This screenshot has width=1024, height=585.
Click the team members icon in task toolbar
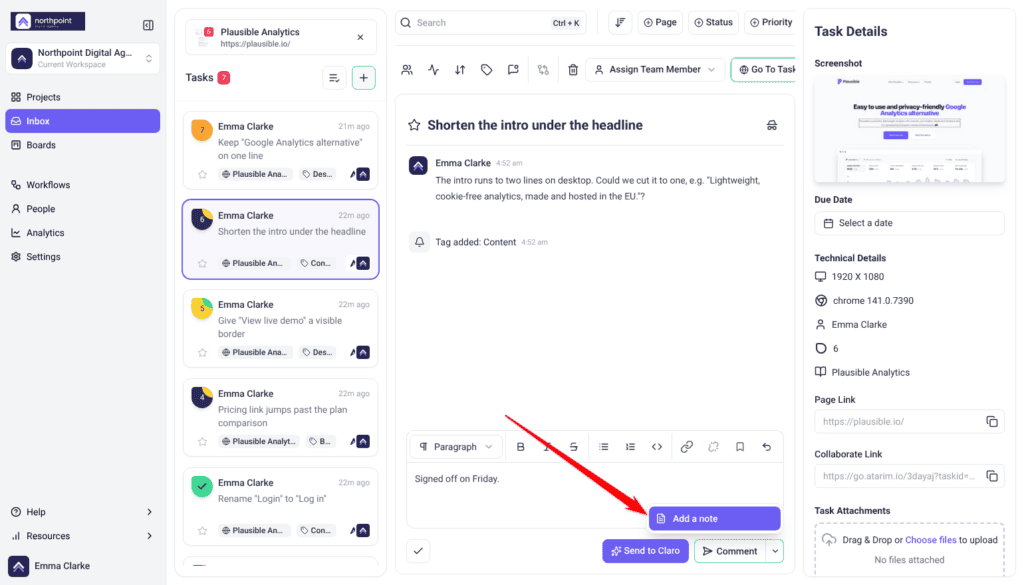point(407,69)
